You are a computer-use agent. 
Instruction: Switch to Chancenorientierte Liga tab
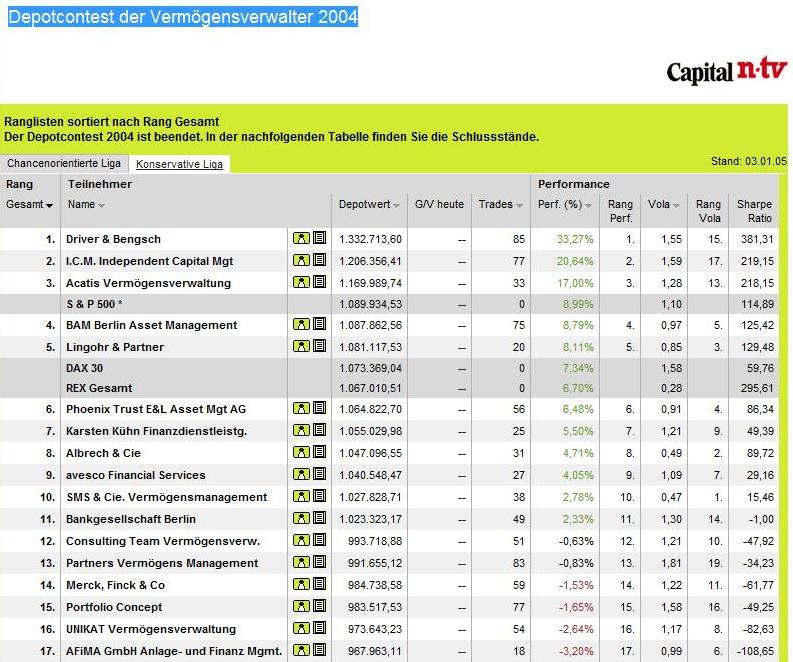tap(64, 163)
